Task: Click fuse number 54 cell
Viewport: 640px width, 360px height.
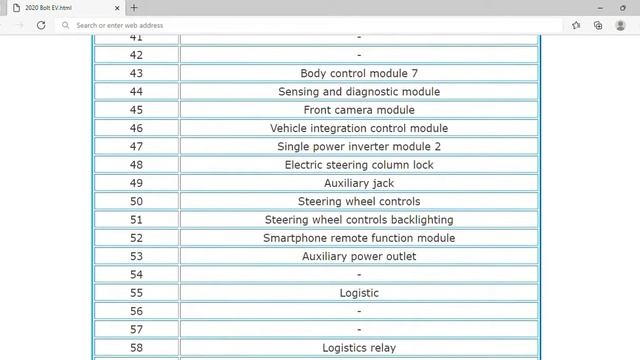Action: click(x=136, y=274)
